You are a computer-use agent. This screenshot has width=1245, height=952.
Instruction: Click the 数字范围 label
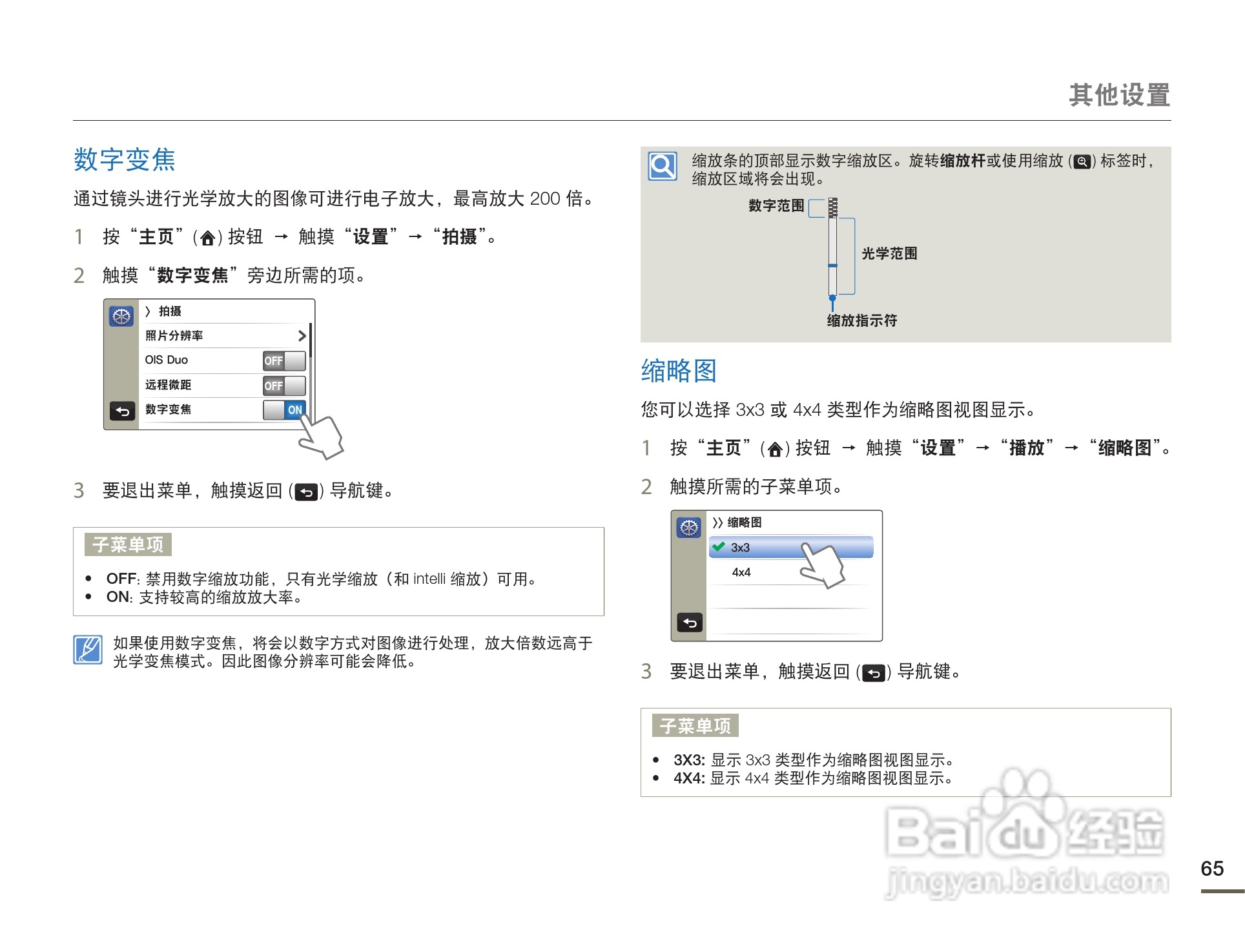[776, 205]
